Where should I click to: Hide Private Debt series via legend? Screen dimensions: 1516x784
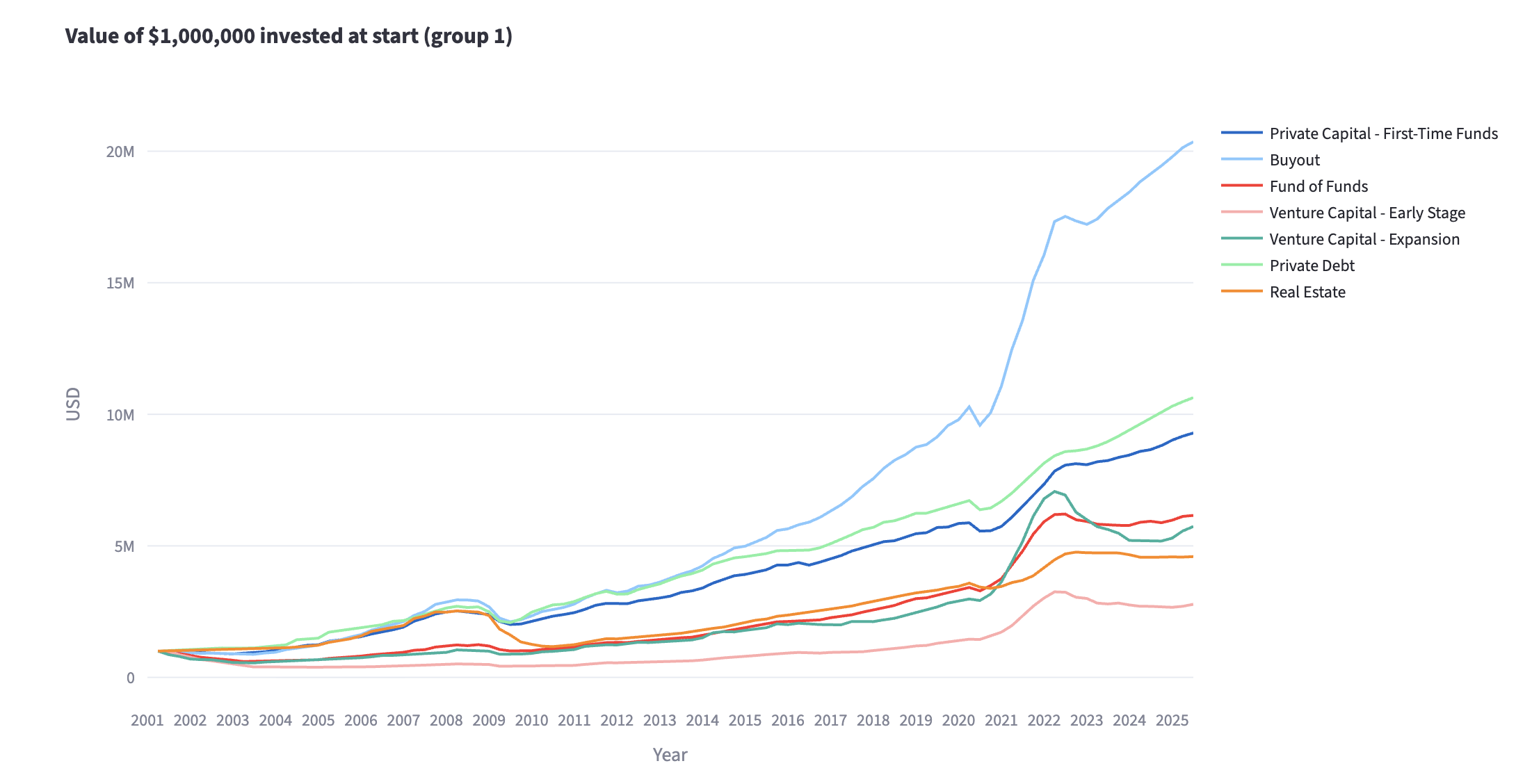(1312, 266)
